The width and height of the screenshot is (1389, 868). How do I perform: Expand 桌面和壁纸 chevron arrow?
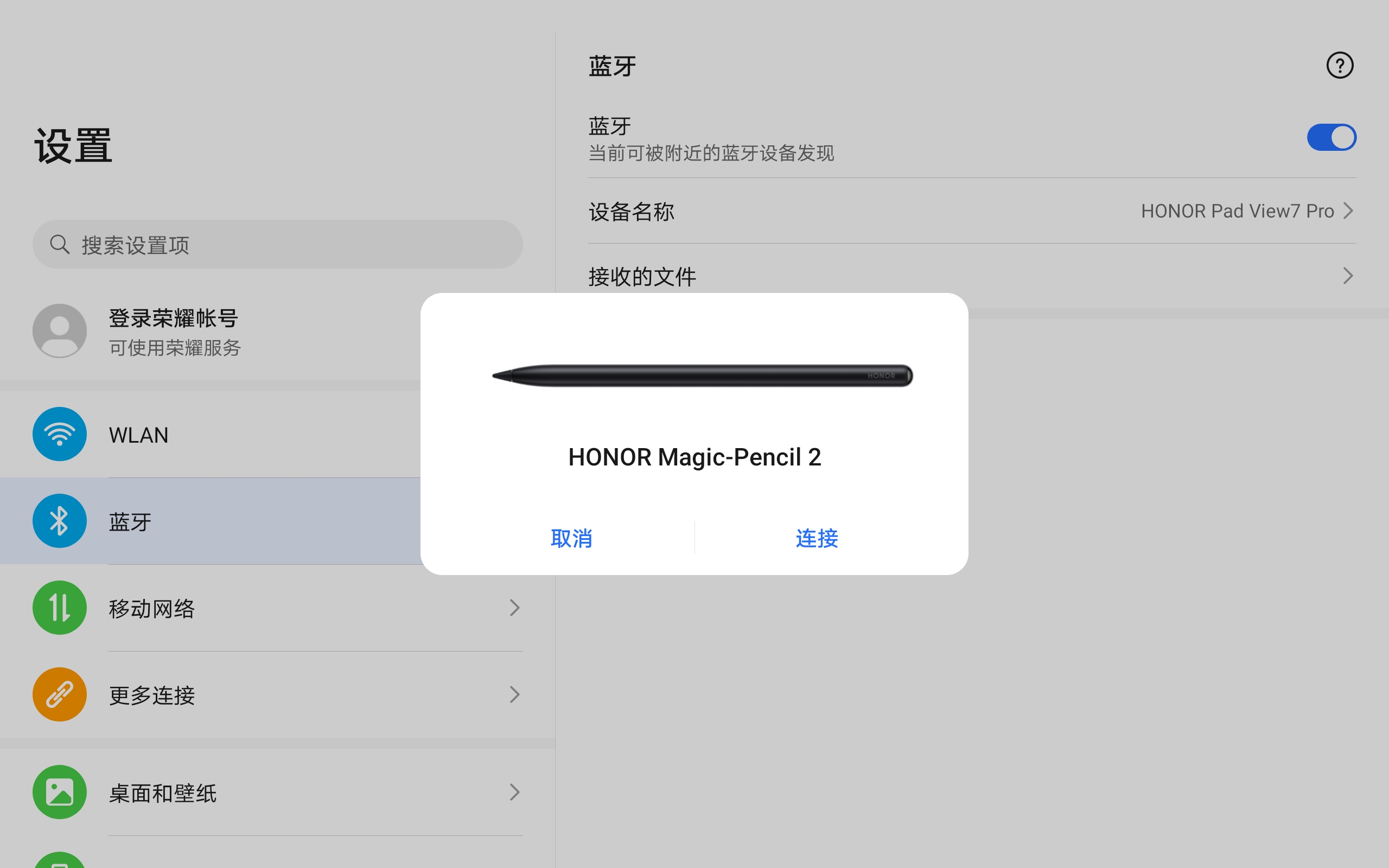coord(515,792)
